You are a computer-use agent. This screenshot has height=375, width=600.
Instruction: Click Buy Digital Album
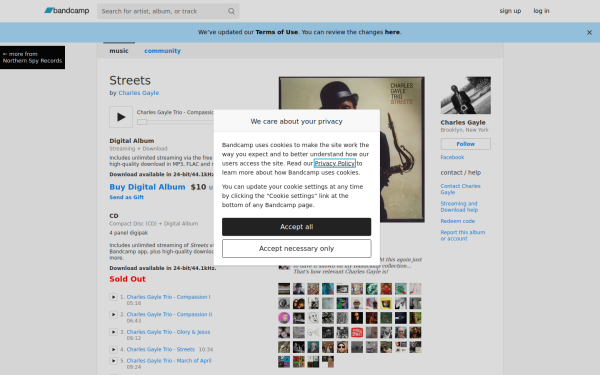coord(147,187)
